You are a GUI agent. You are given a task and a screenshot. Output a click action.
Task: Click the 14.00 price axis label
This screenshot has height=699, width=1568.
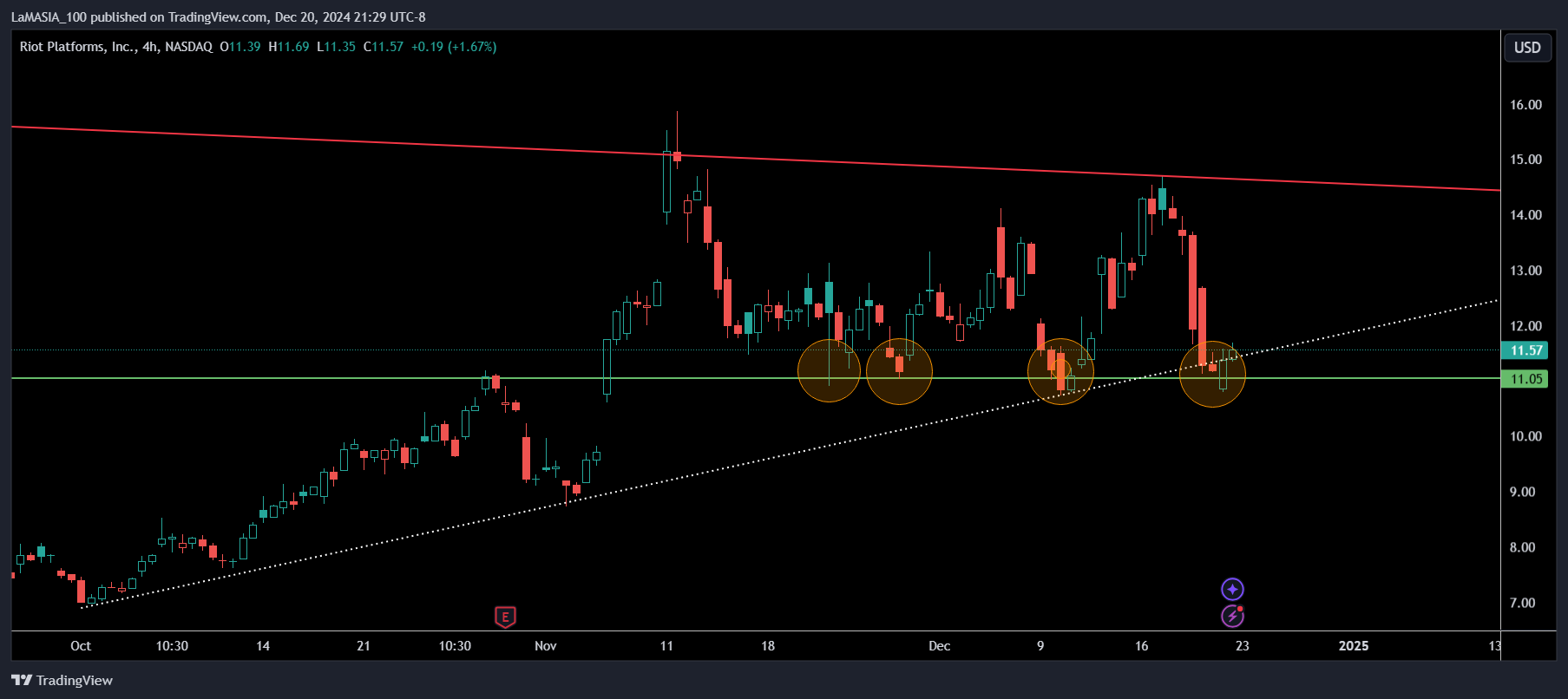click(1525, 215)
